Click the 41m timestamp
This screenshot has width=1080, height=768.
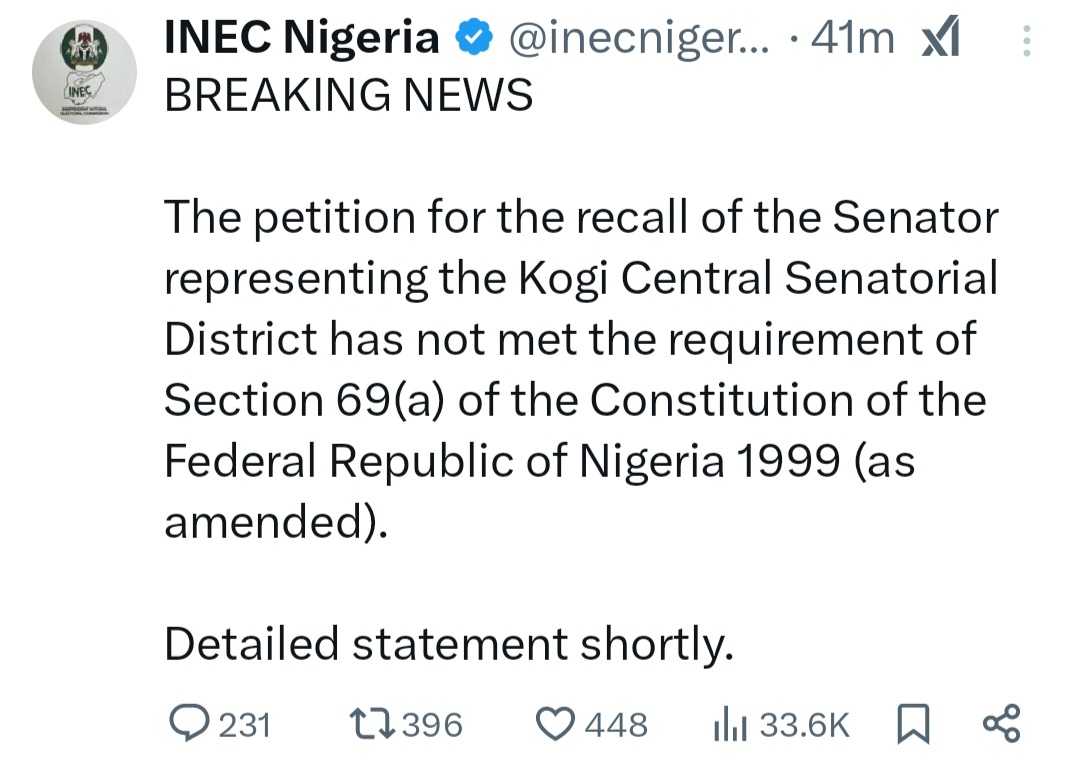853,39
